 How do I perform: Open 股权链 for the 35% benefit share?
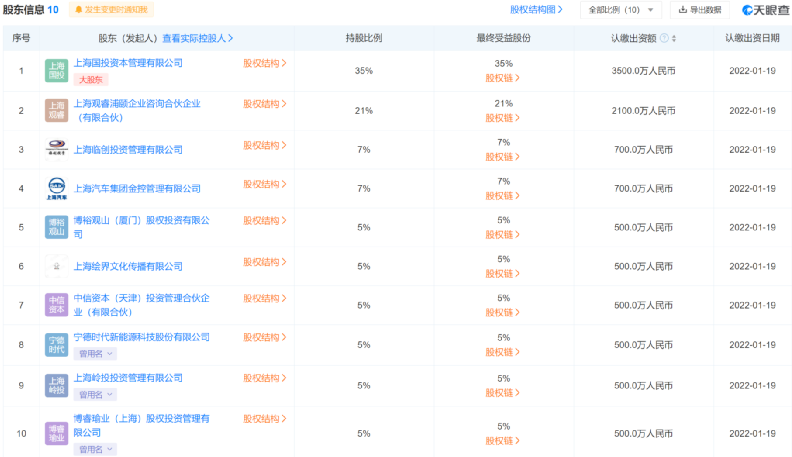503,77
